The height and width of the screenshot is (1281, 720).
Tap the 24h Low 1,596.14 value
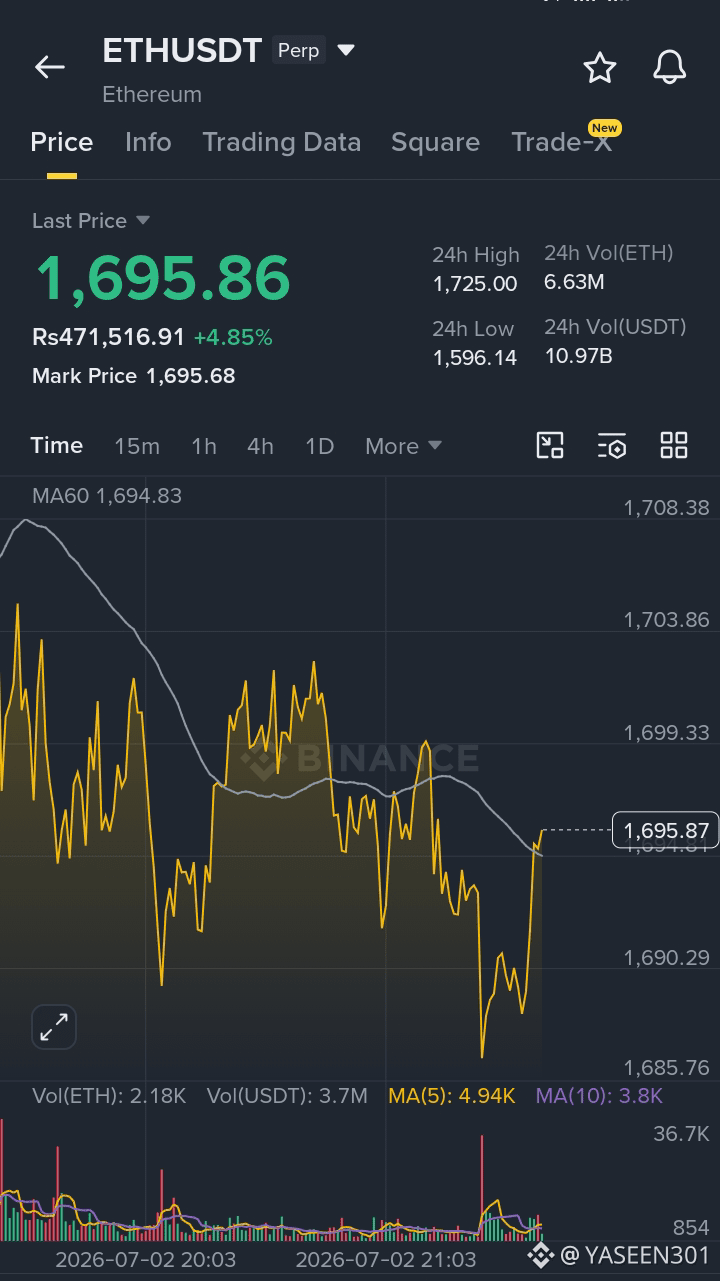coord(475,358)
